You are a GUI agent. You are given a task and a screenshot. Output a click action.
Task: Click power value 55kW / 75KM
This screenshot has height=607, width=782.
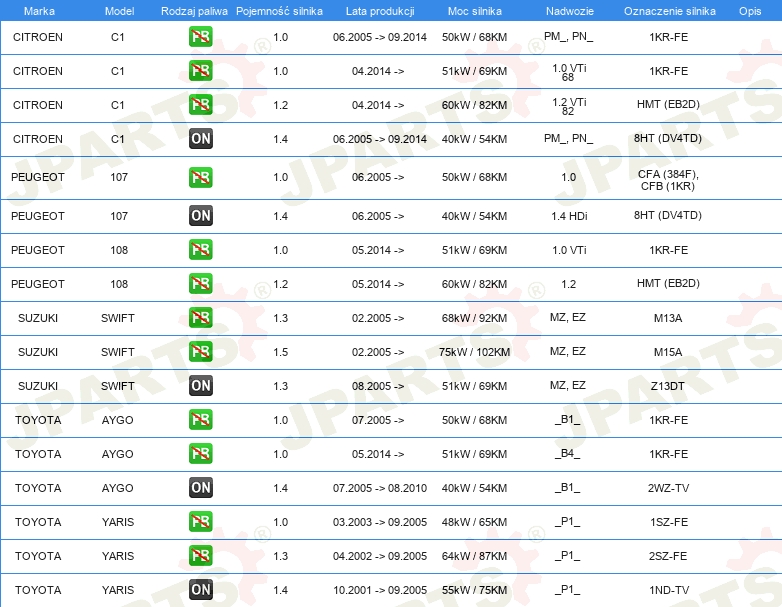pos(474,590)
